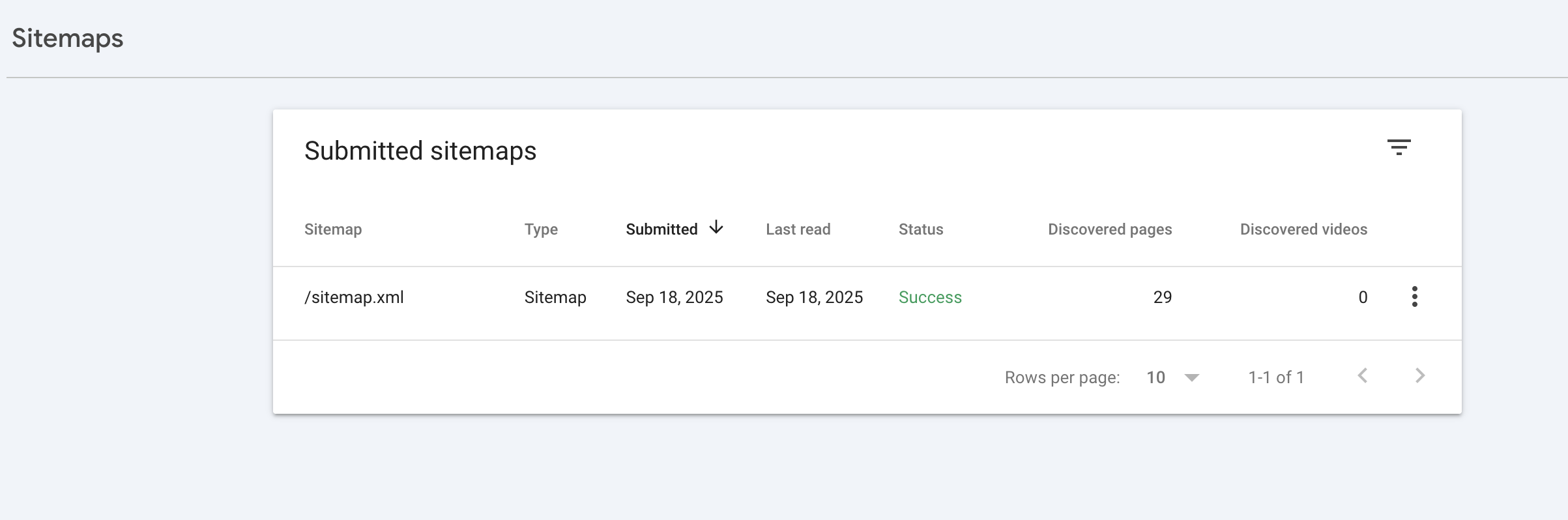The height and width of the screenshot is (520, 1568).
Task: Go to the previous page chevron
Action: pos(1362,376)
